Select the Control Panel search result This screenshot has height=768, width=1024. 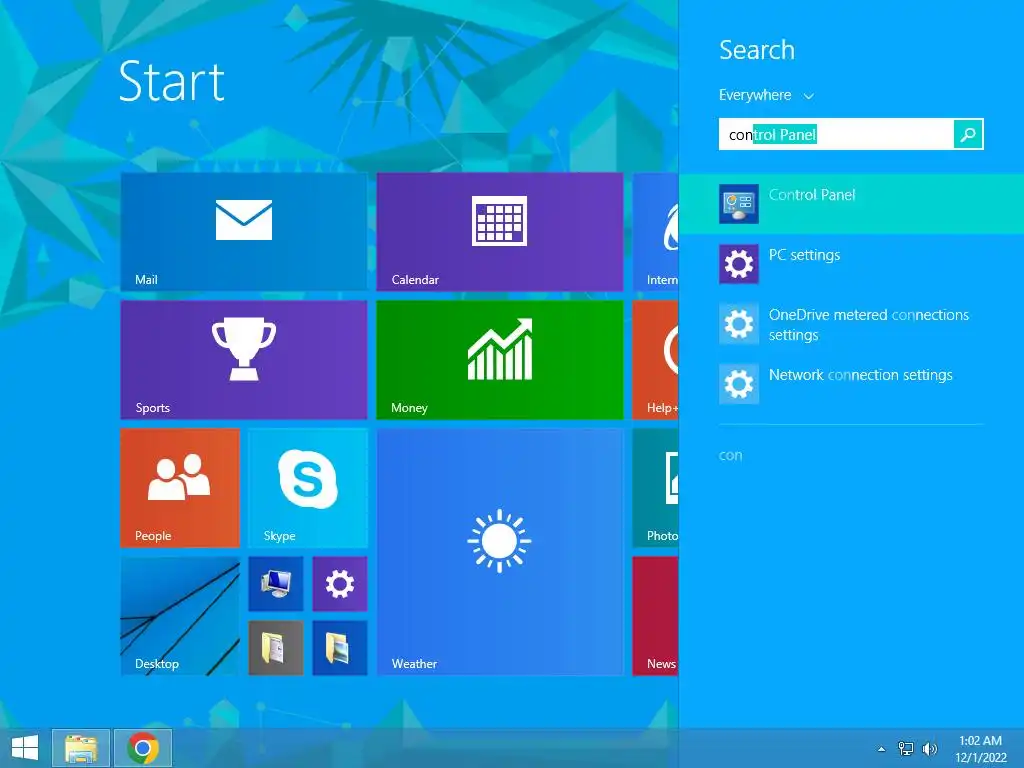(x=852, y=204)
